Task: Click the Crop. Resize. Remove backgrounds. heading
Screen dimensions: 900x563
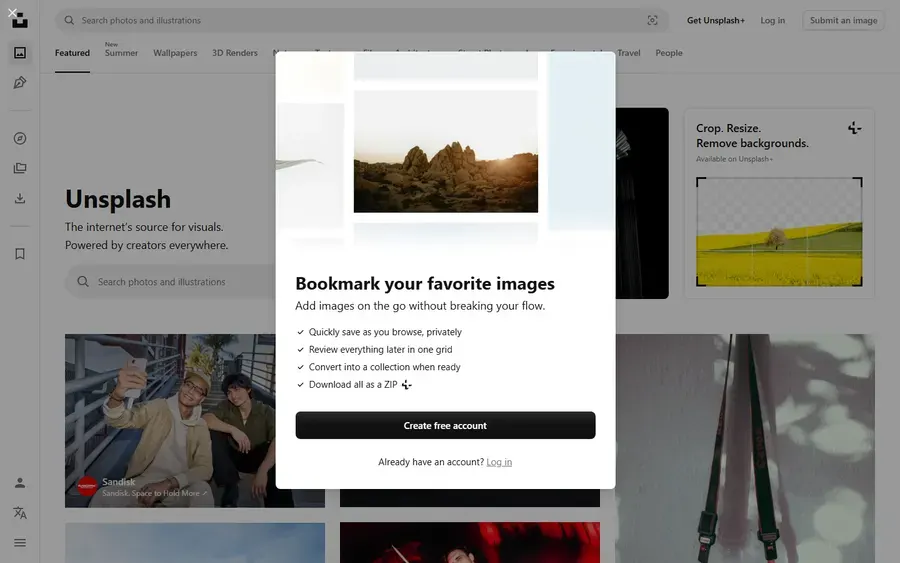Action: 752,135
